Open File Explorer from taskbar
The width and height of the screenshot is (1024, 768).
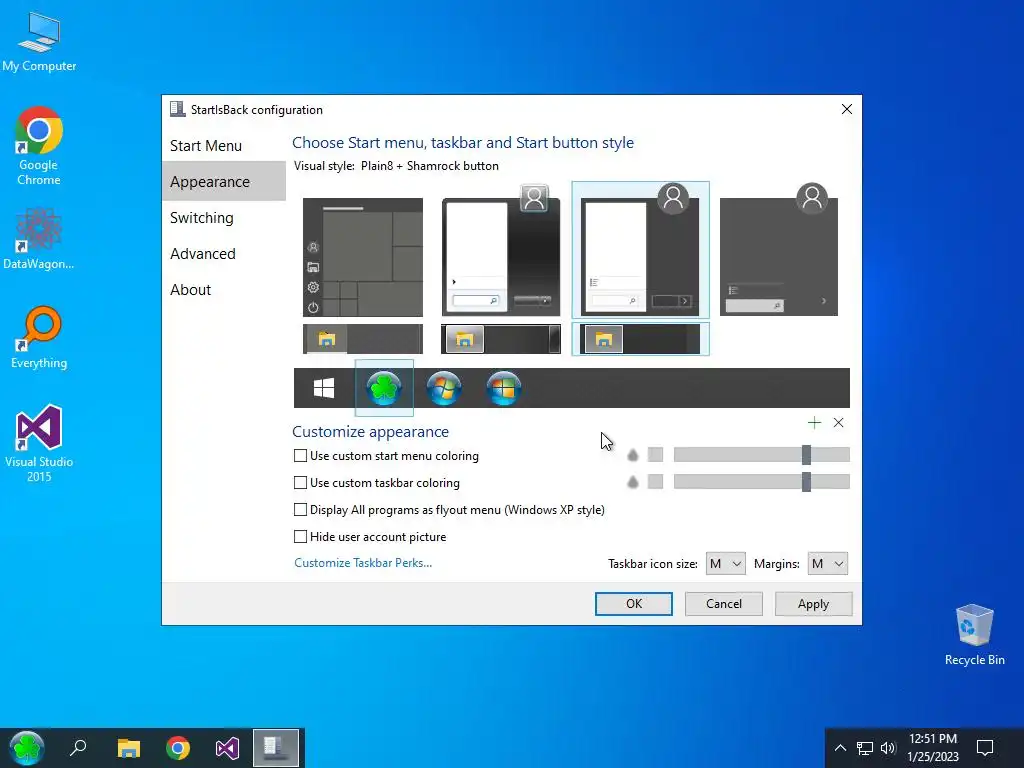(129, 748)
